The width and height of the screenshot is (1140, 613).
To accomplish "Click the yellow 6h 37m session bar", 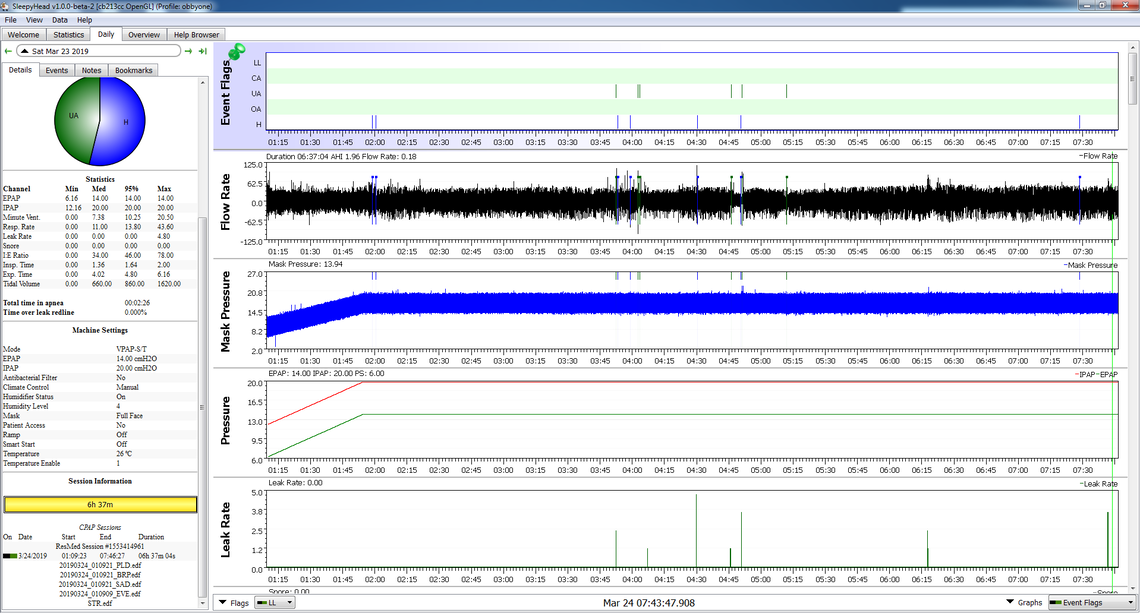I will 100,505.
